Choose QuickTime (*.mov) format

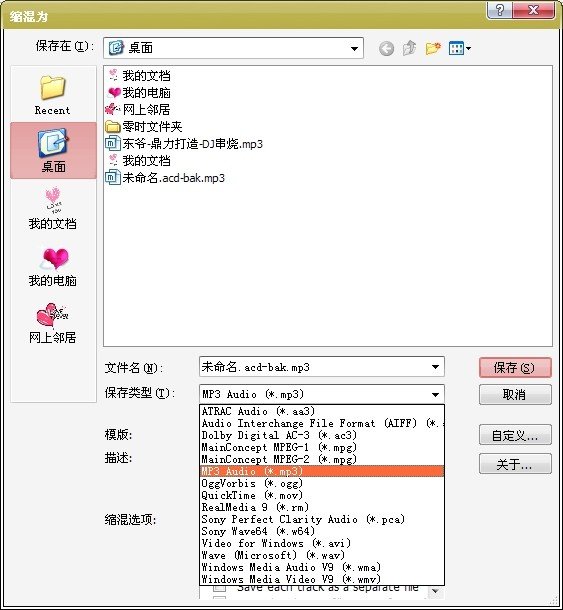click(x=322, y=495)
